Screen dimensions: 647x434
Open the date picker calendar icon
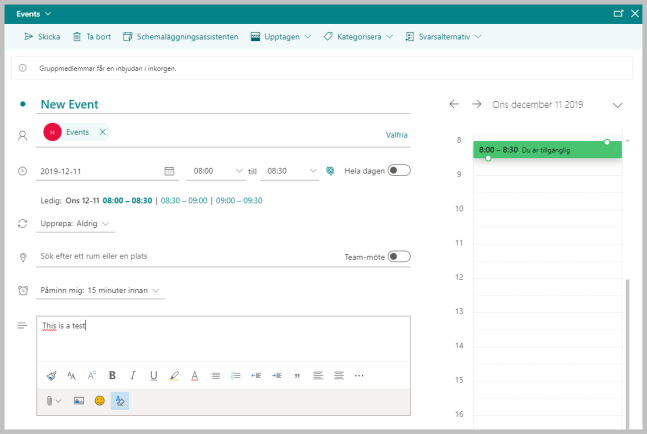(169, 171)
